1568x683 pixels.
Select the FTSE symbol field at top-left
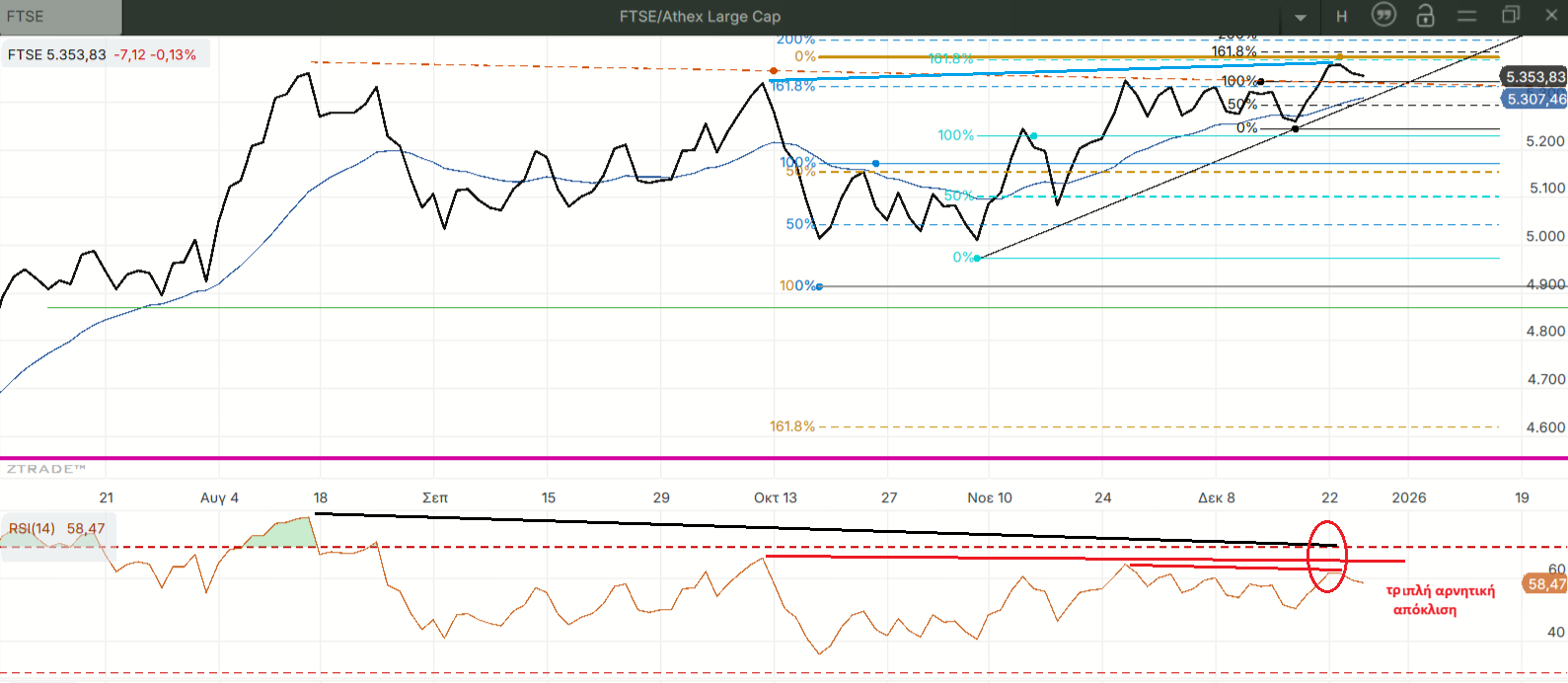(59, 17)
